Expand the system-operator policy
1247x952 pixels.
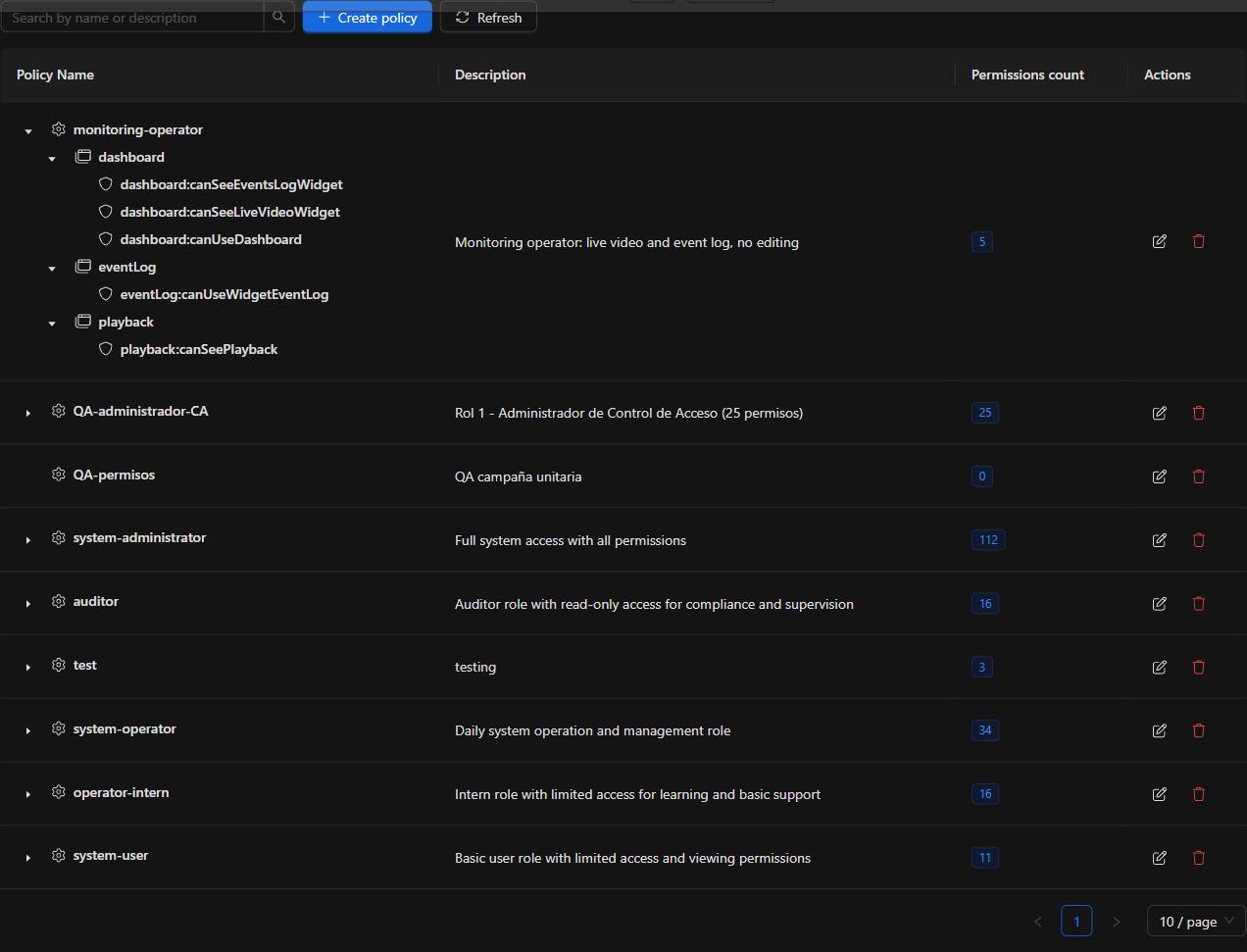(x=28, y=730)
